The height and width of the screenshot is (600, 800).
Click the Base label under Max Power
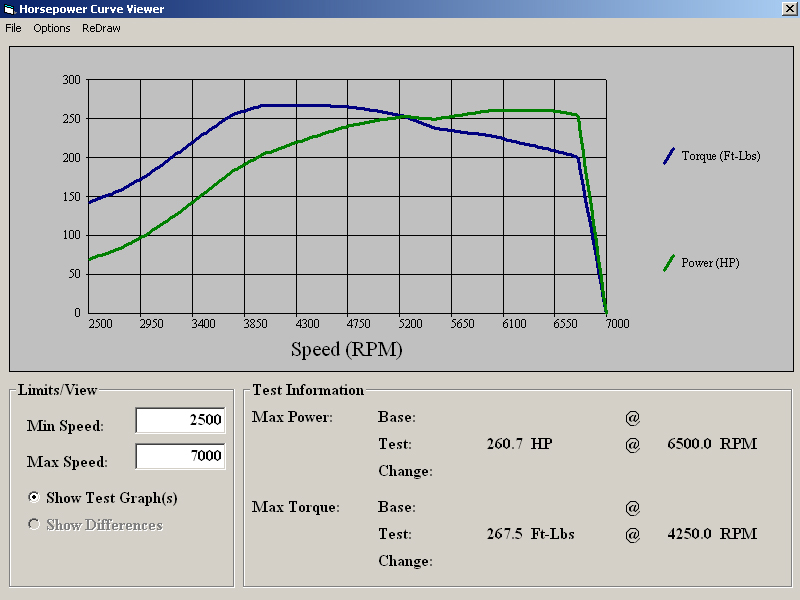[x=397, y=417]
